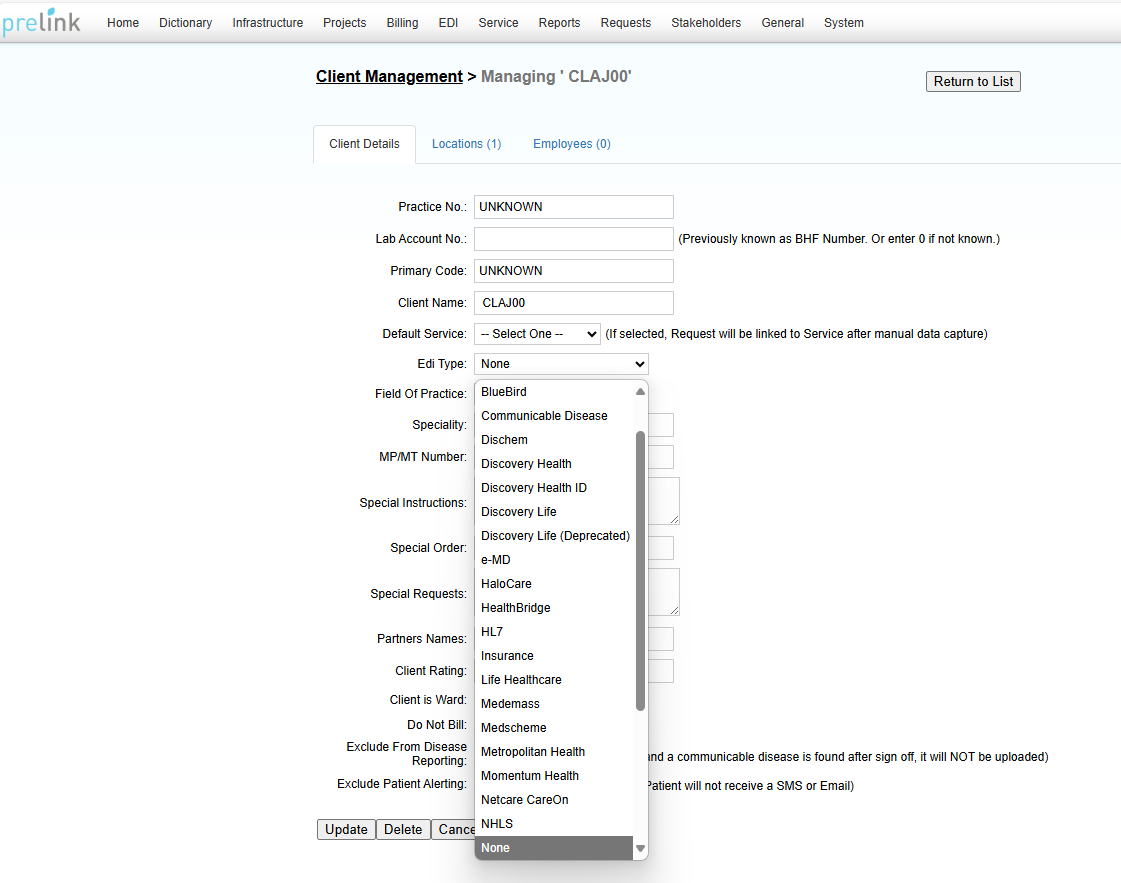
Task: Pick HL7 in the dropdown list
Action: (554, 632)
